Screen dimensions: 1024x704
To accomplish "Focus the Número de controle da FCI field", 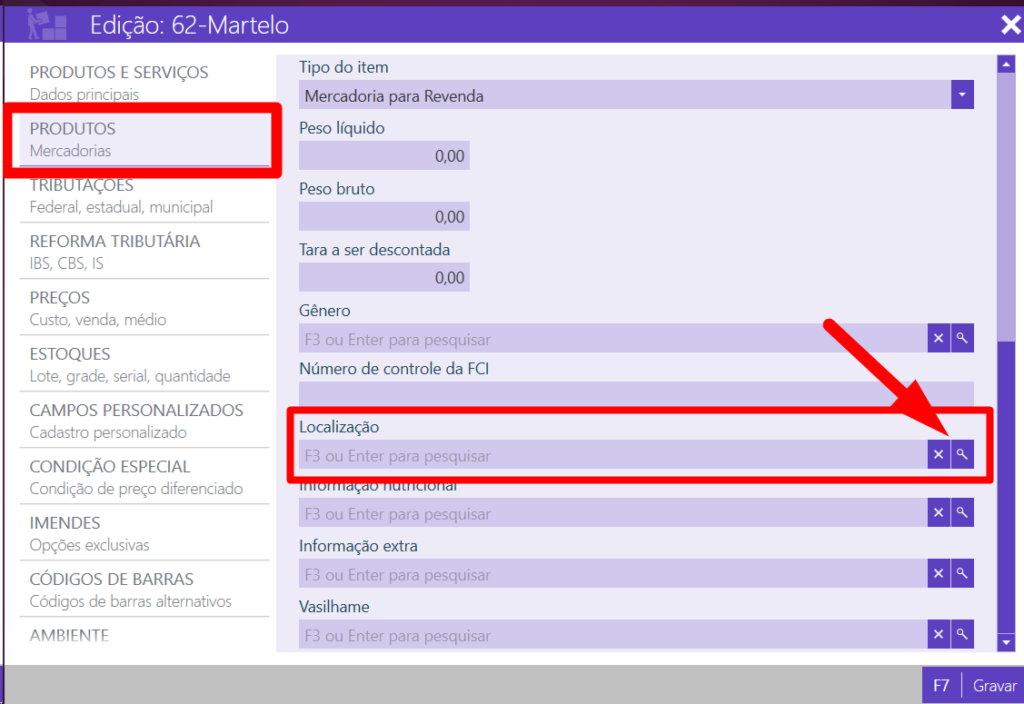I will (635, 395).
